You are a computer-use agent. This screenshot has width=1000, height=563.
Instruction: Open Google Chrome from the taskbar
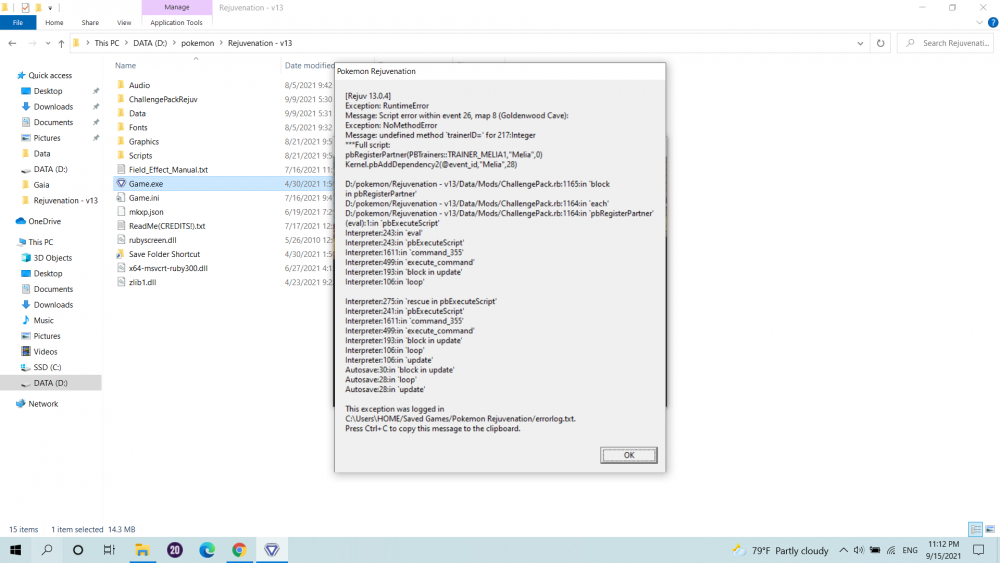(x=239, y=550)
